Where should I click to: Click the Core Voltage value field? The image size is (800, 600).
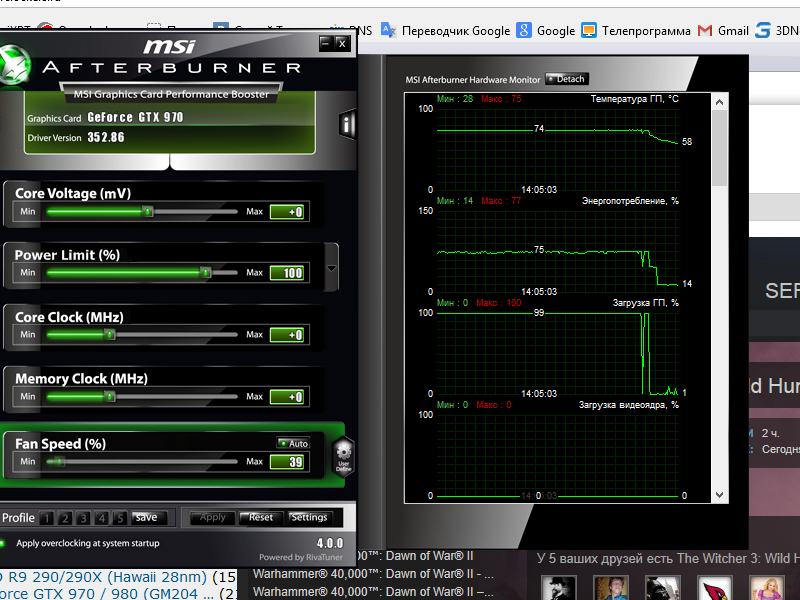(289, 212)
